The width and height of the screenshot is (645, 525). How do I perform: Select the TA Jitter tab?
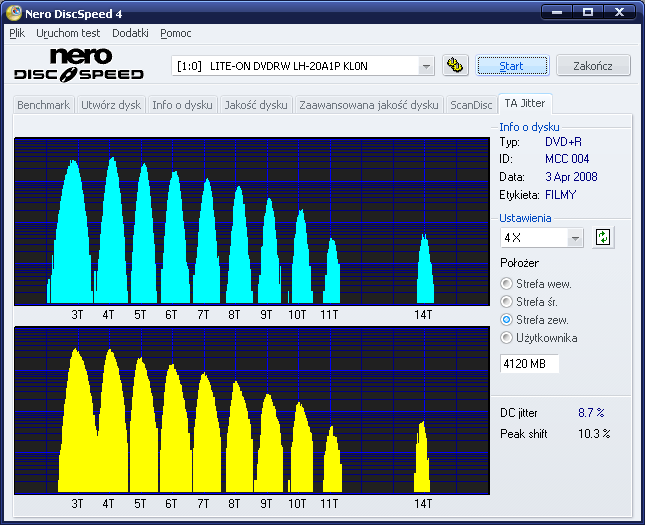[x=525, y=103]
